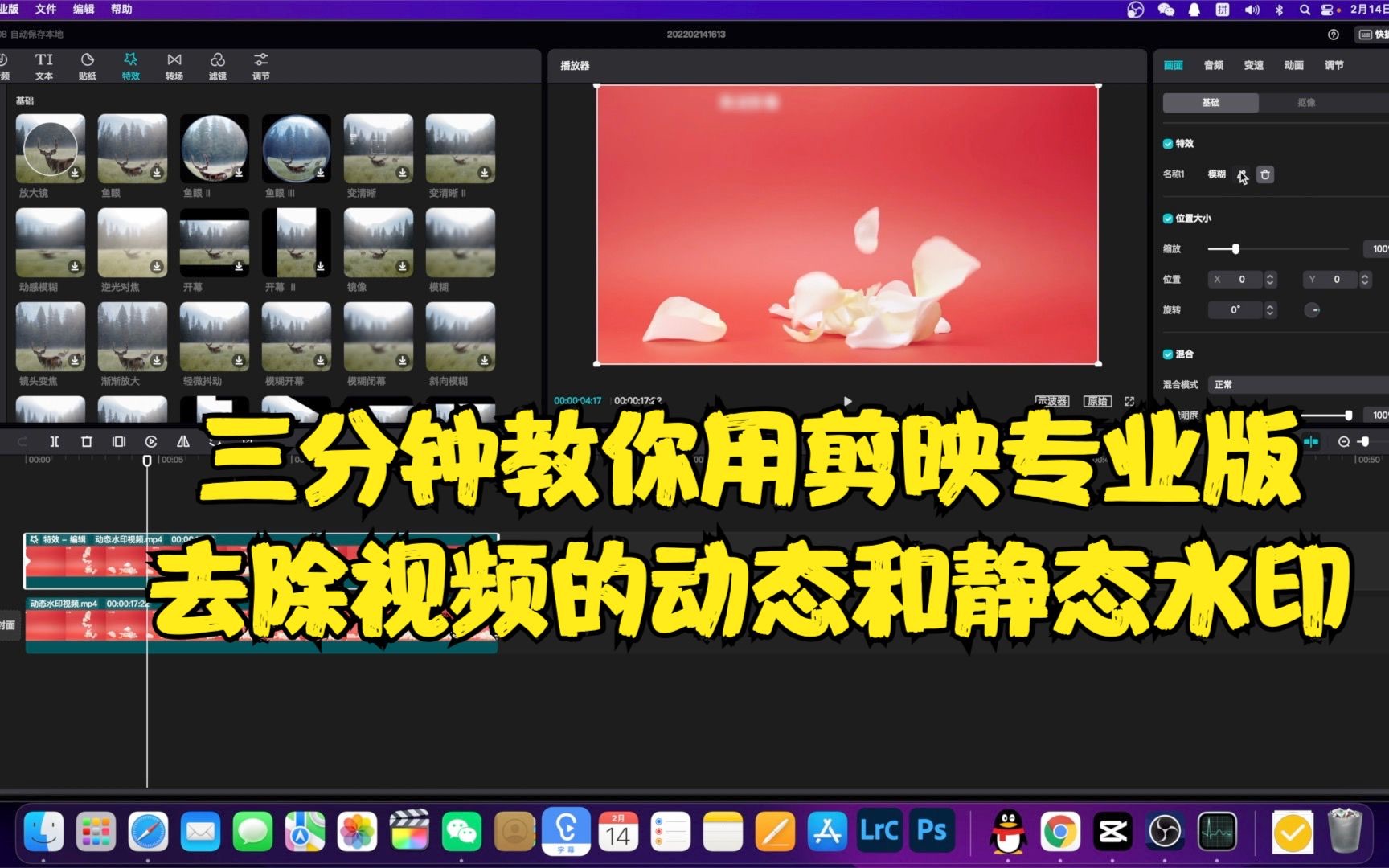
Task: Switch to the 动画 animation tab
Action: [x=1294, y=66]
